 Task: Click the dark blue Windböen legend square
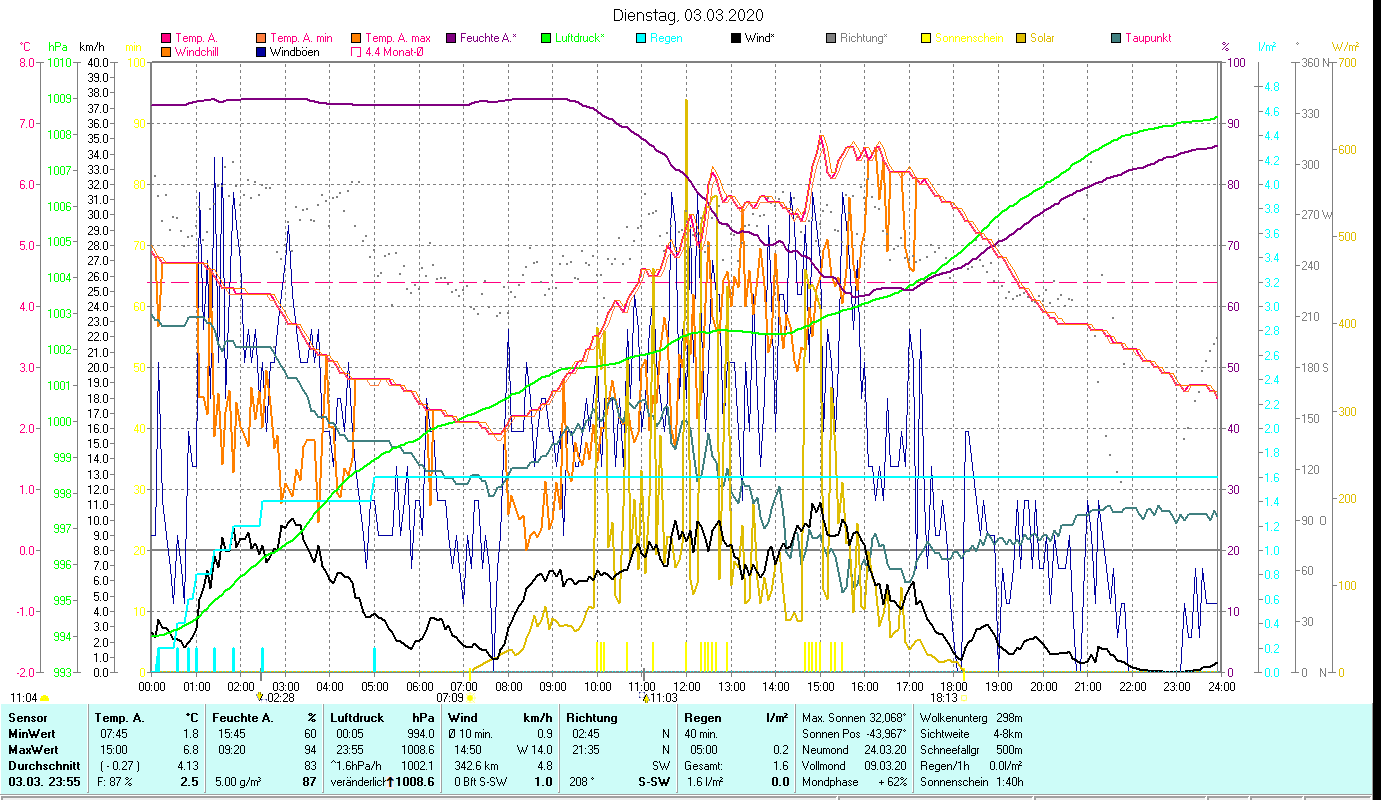[x=262, y=52]
